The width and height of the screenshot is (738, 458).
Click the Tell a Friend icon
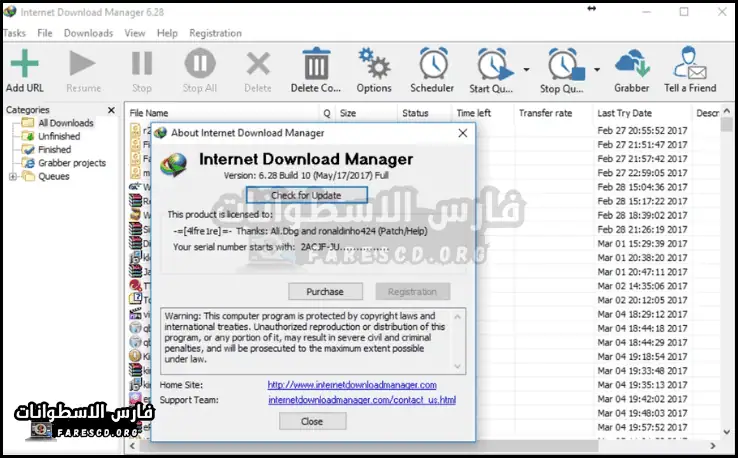coord(690,66)
